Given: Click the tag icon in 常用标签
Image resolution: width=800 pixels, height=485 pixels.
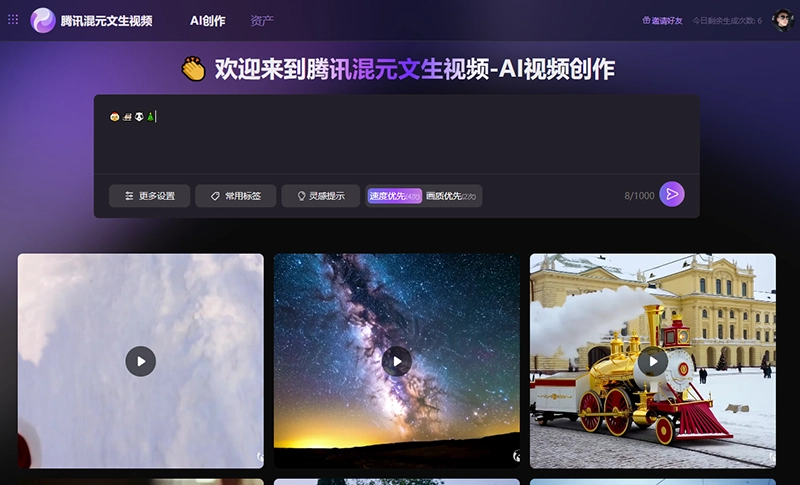Looking at the screenshot, I should tap(215, 196).
